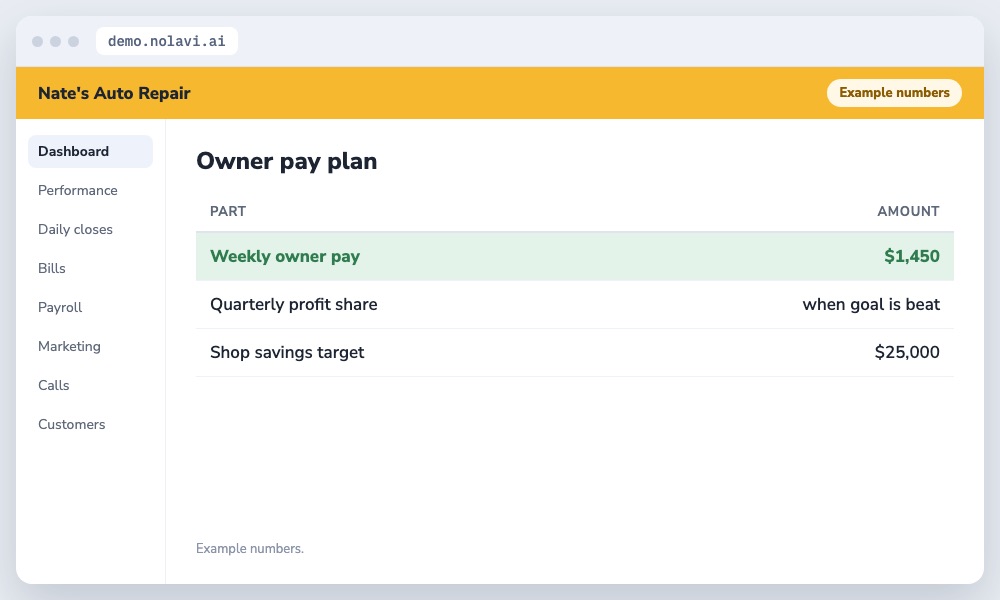
Task: Click the 'when goal is beat' value
Action: click(871, 304)
